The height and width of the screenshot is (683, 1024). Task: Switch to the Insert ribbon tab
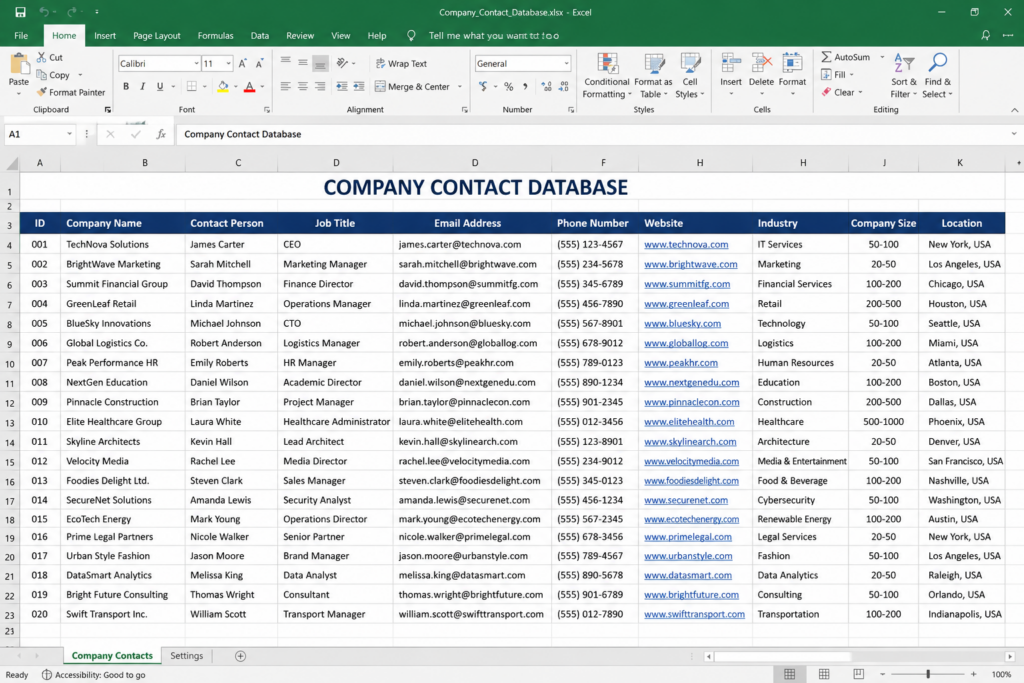point(104,35)
